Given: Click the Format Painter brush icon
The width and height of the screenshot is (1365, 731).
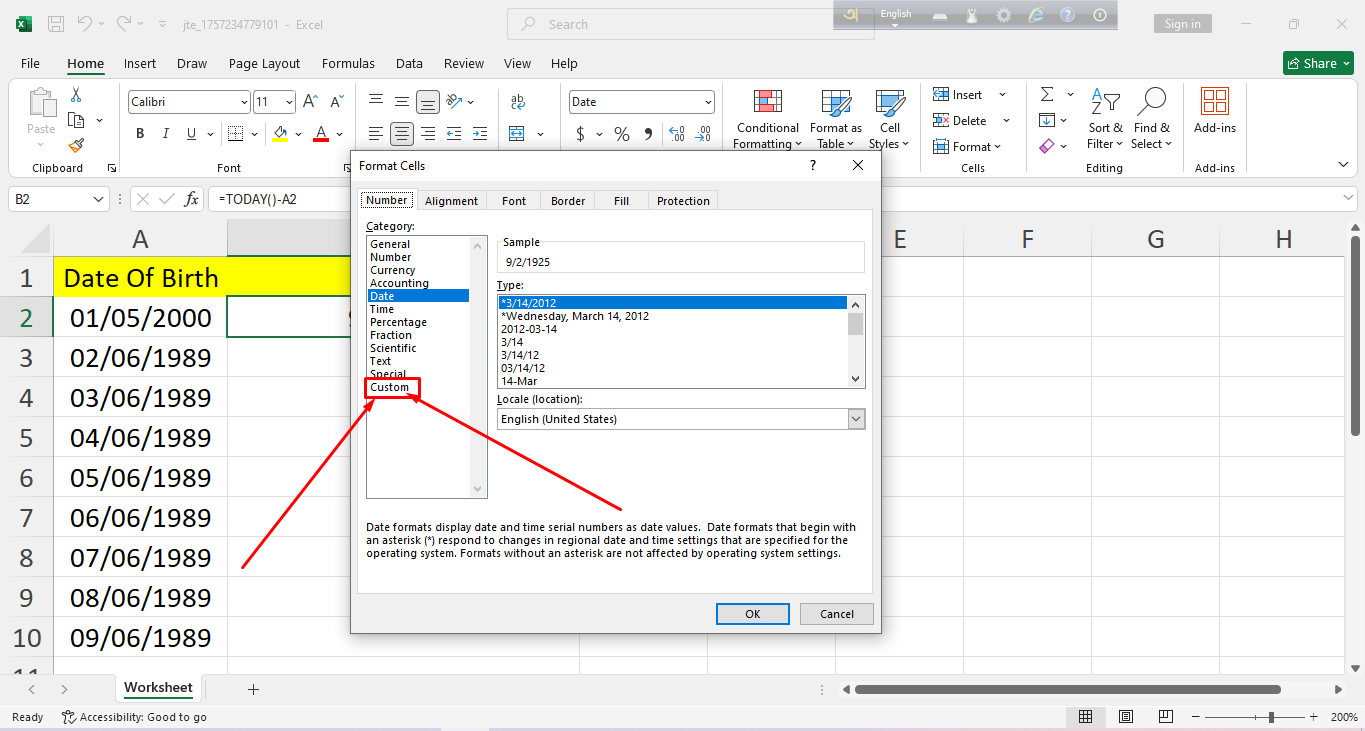Looking at the screenshot, I should click(x=76, y=146).
